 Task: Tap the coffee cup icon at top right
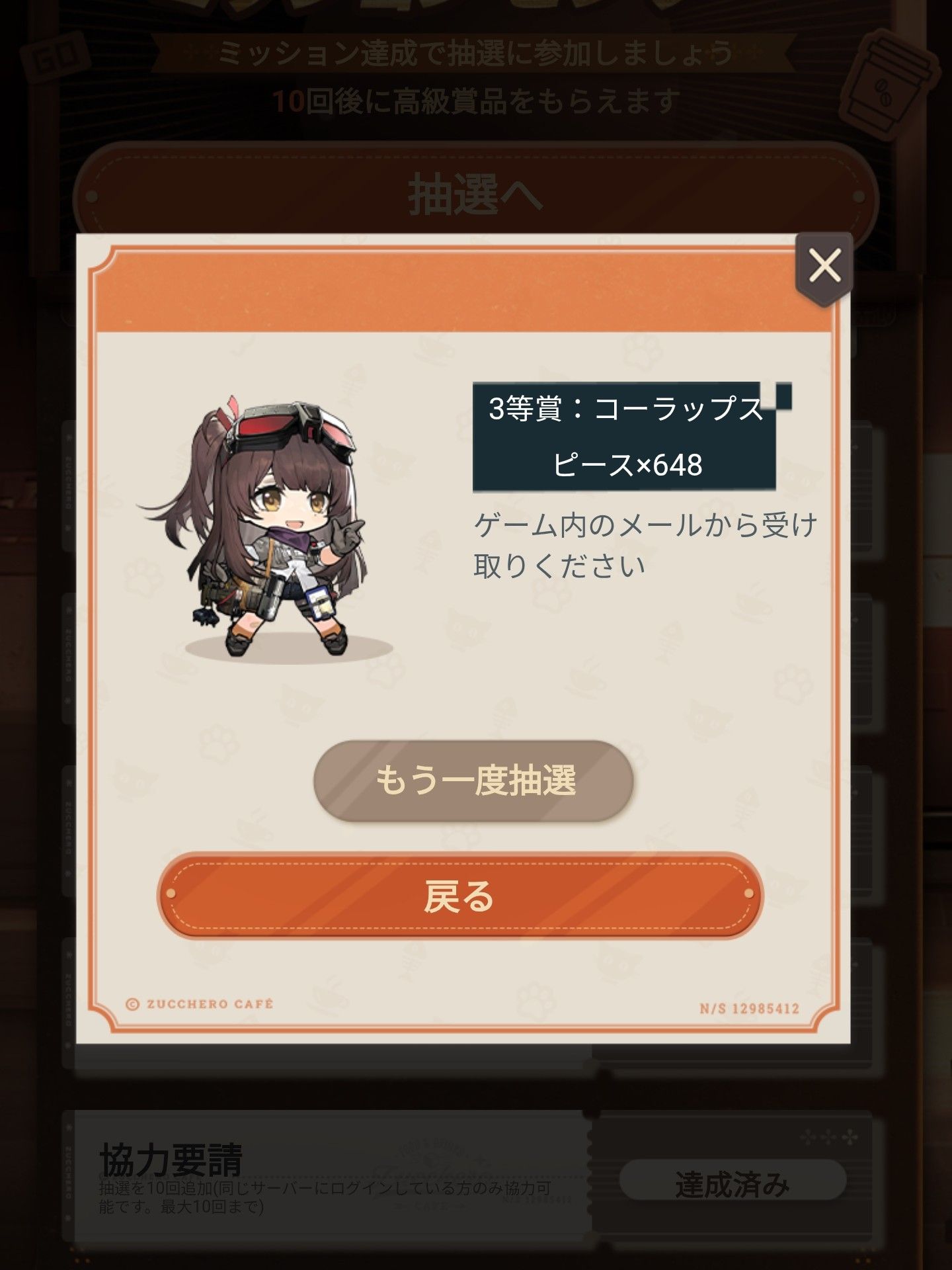point(889,81)
